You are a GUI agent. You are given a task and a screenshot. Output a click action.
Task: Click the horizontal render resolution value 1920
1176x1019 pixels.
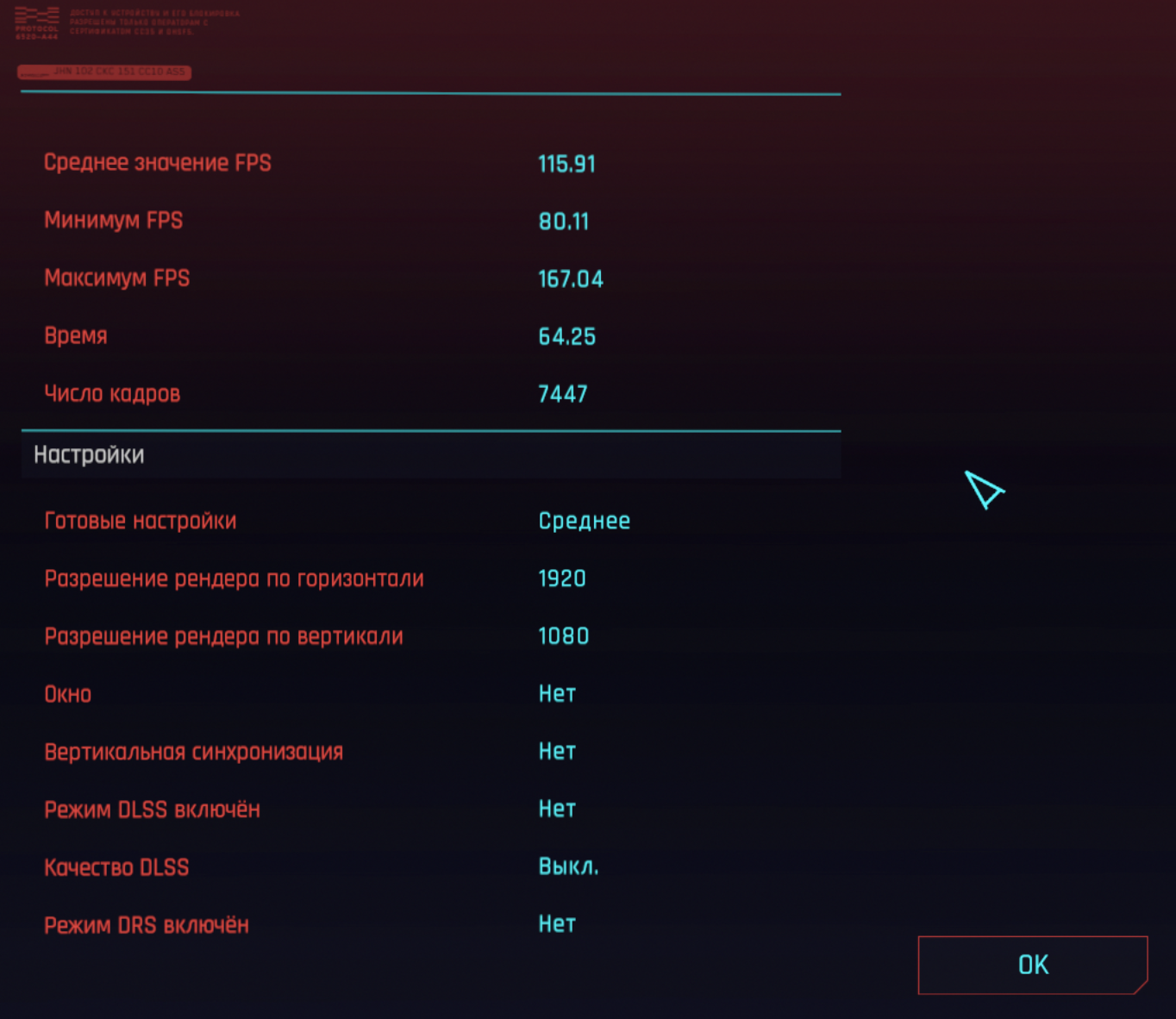pyautogui.click(x=562, y=578)
